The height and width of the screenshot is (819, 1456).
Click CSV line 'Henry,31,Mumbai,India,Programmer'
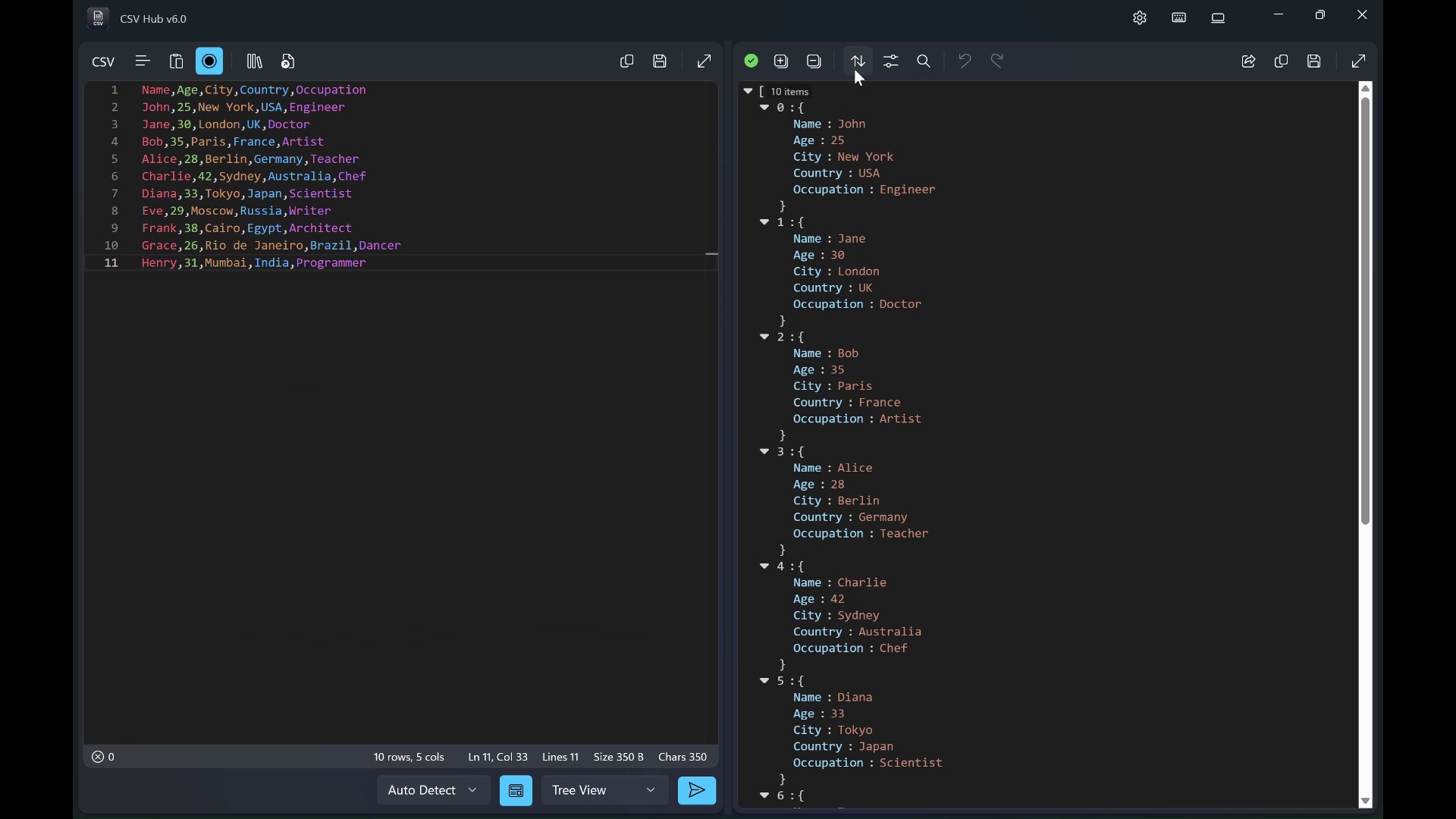coord(255,264)
